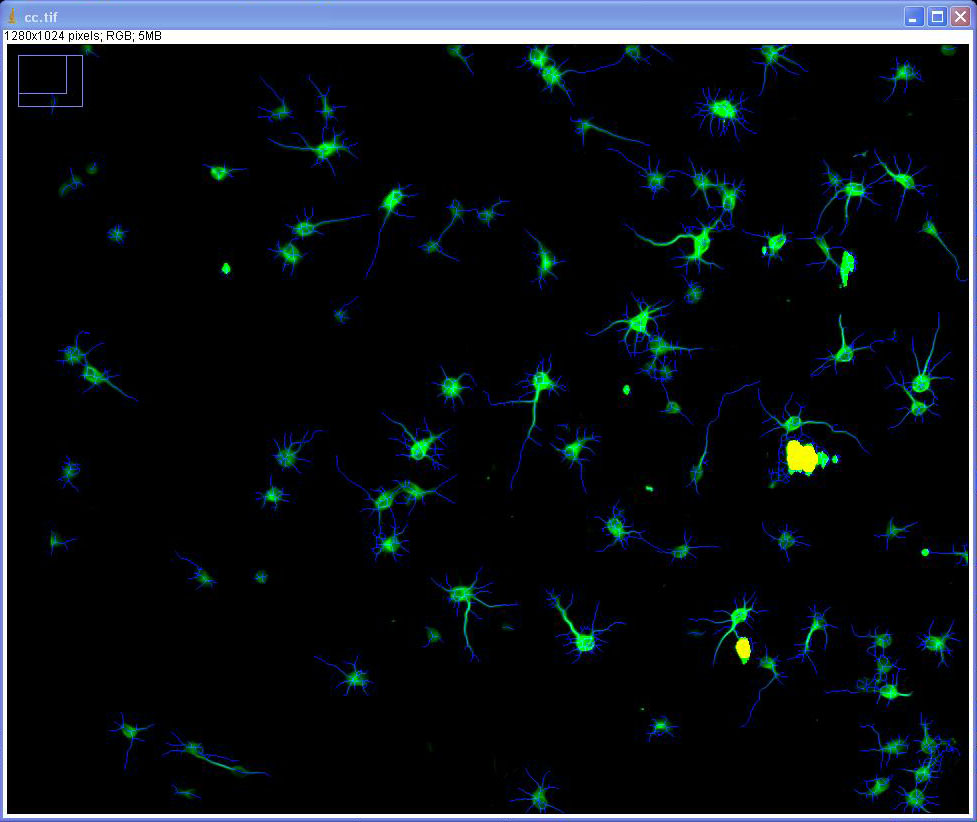Screen dimensions: 977x822
Task: Click the ImageJ microscope icon in title bar
Action: 12,16
